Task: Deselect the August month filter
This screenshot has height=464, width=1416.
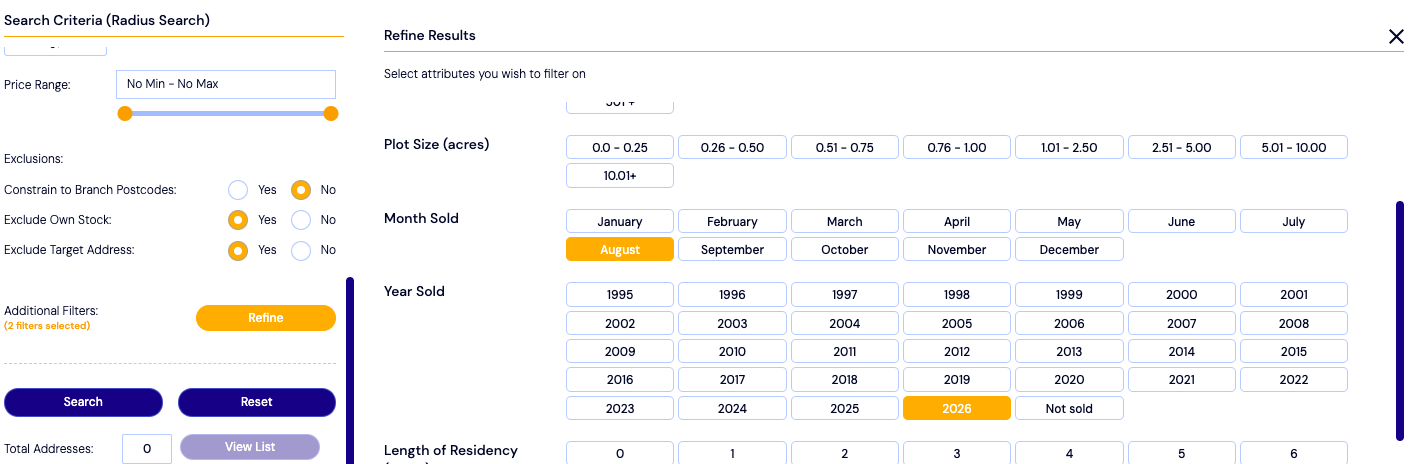Action: 620,249
